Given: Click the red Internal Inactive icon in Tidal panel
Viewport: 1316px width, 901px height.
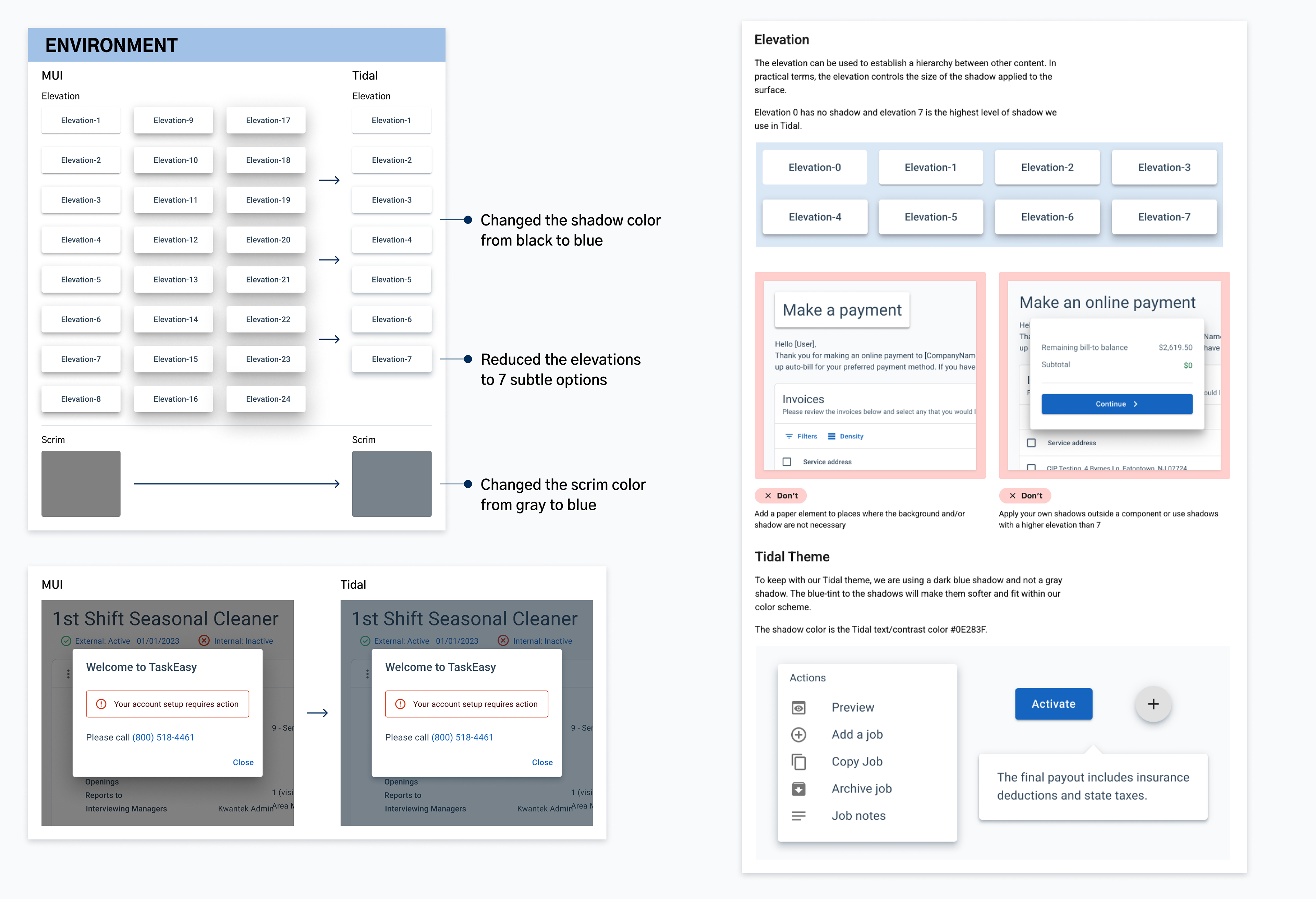Looking at the screenshot, I should 503,641.
